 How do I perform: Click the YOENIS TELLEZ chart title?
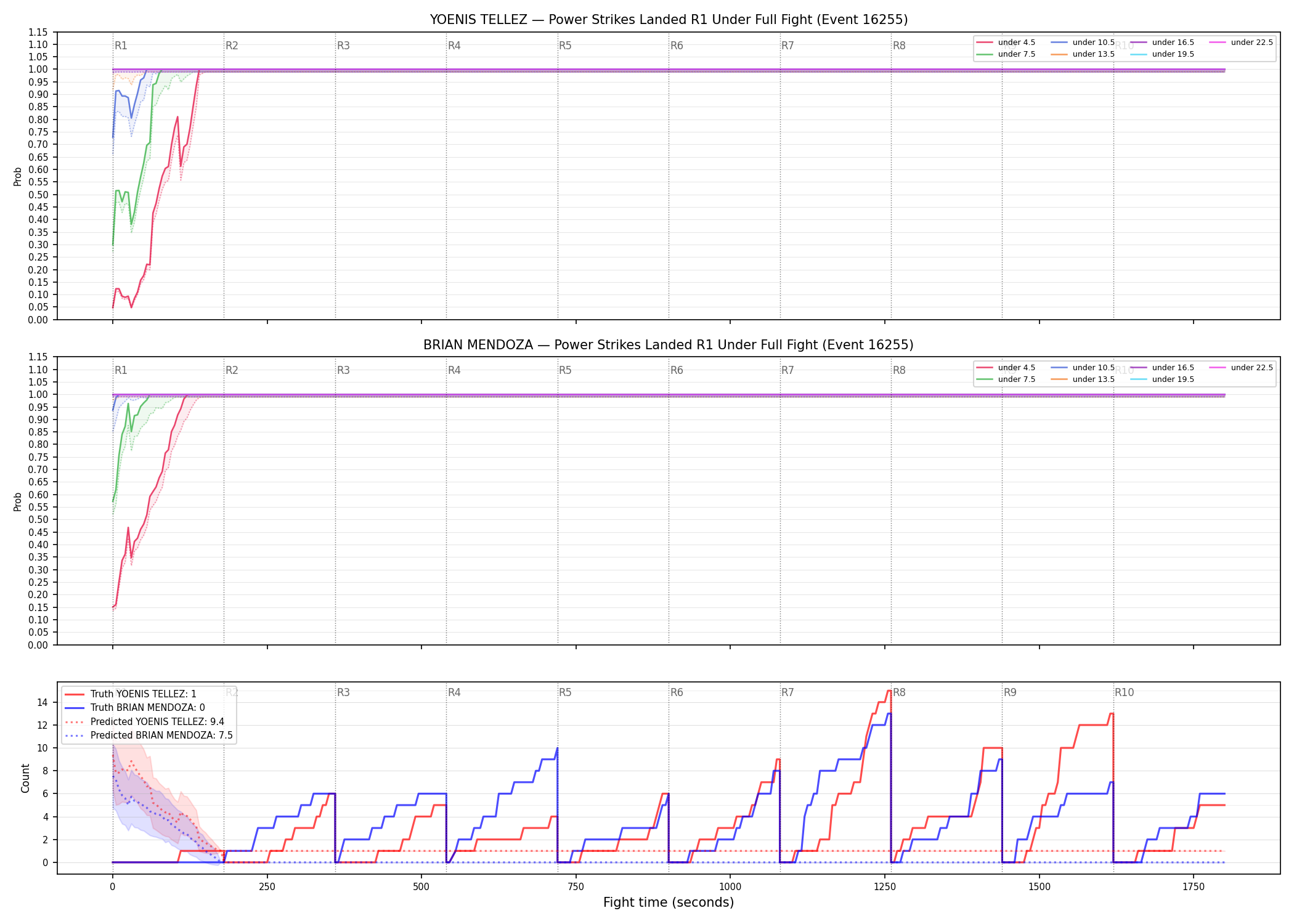click(x=669, y=20)
